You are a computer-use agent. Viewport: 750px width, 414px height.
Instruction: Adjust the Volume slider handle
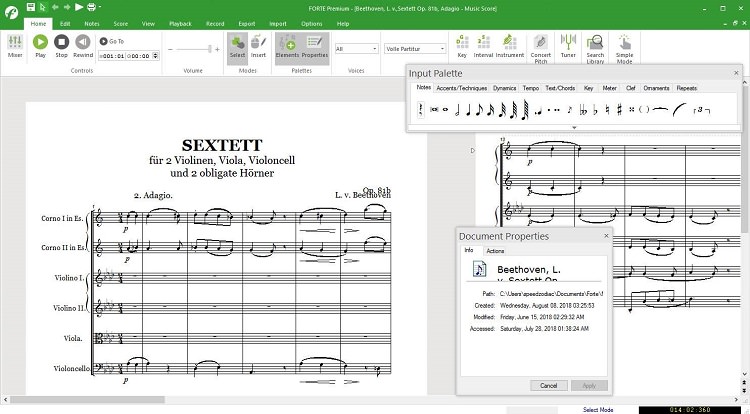(x=210, y=49)
